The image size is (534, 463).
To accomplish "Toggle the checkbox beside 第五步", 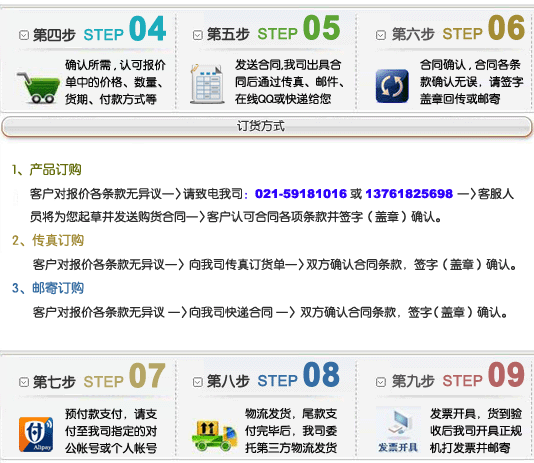I will [x=198, y=35].
